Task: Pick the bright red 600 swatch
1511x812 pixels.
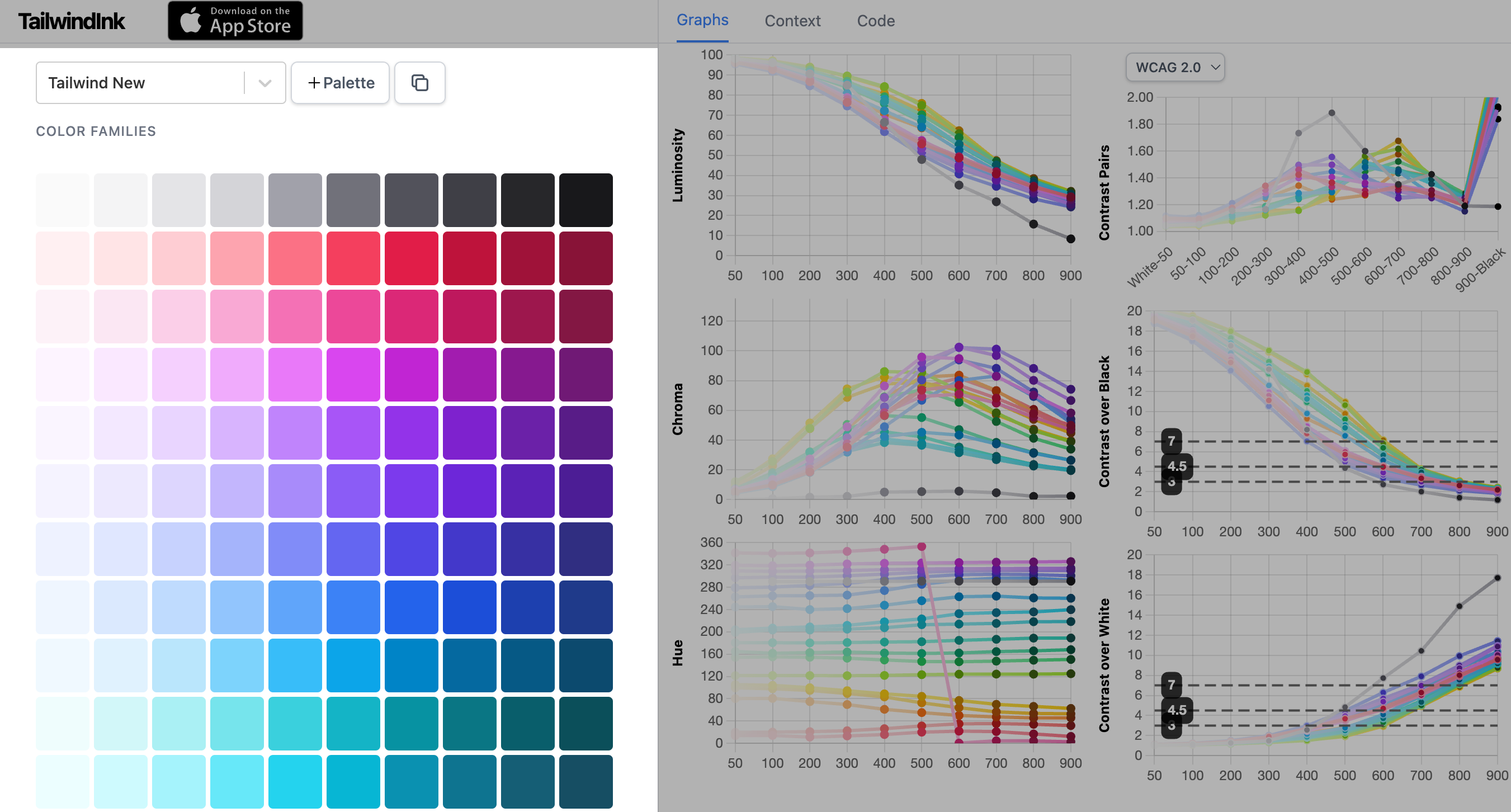Action: coord(411,258)
